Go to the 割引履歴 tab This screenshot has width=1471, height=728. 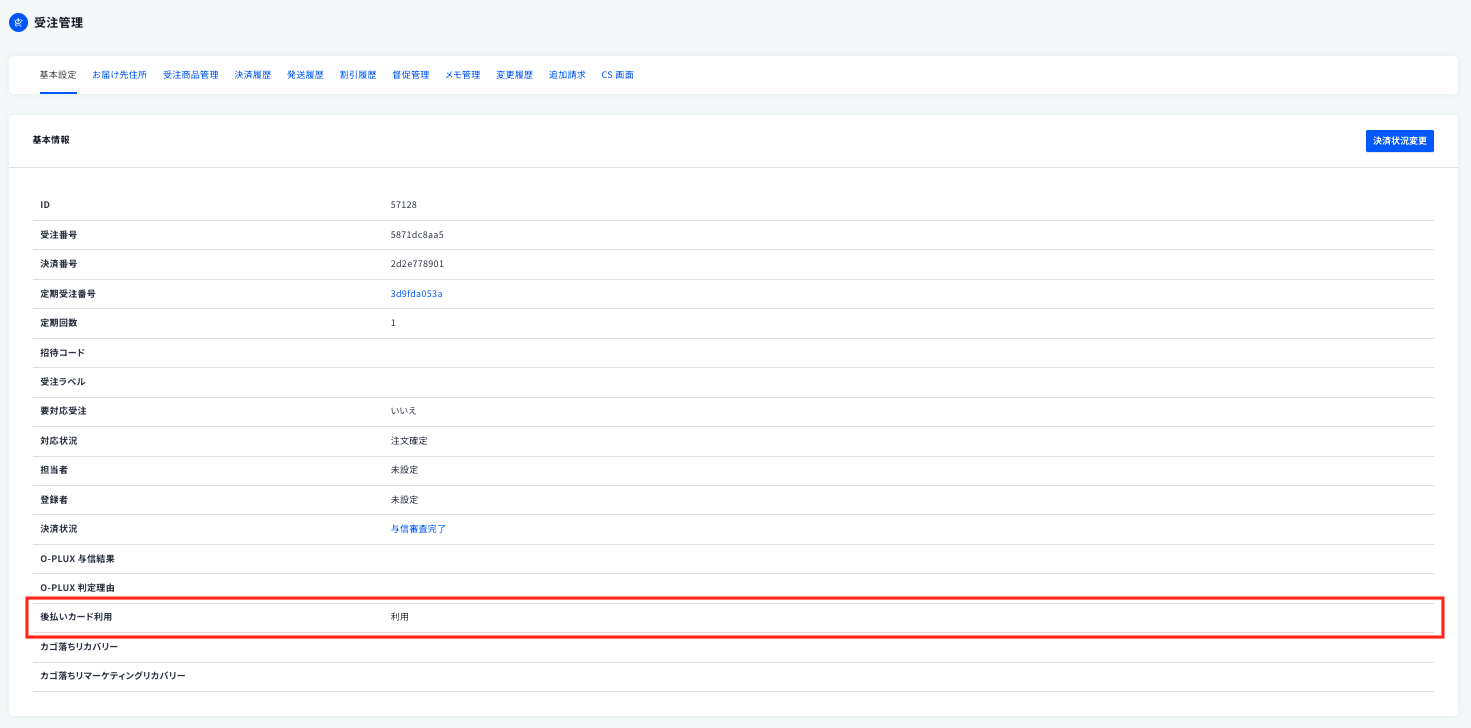click(358, 75)
